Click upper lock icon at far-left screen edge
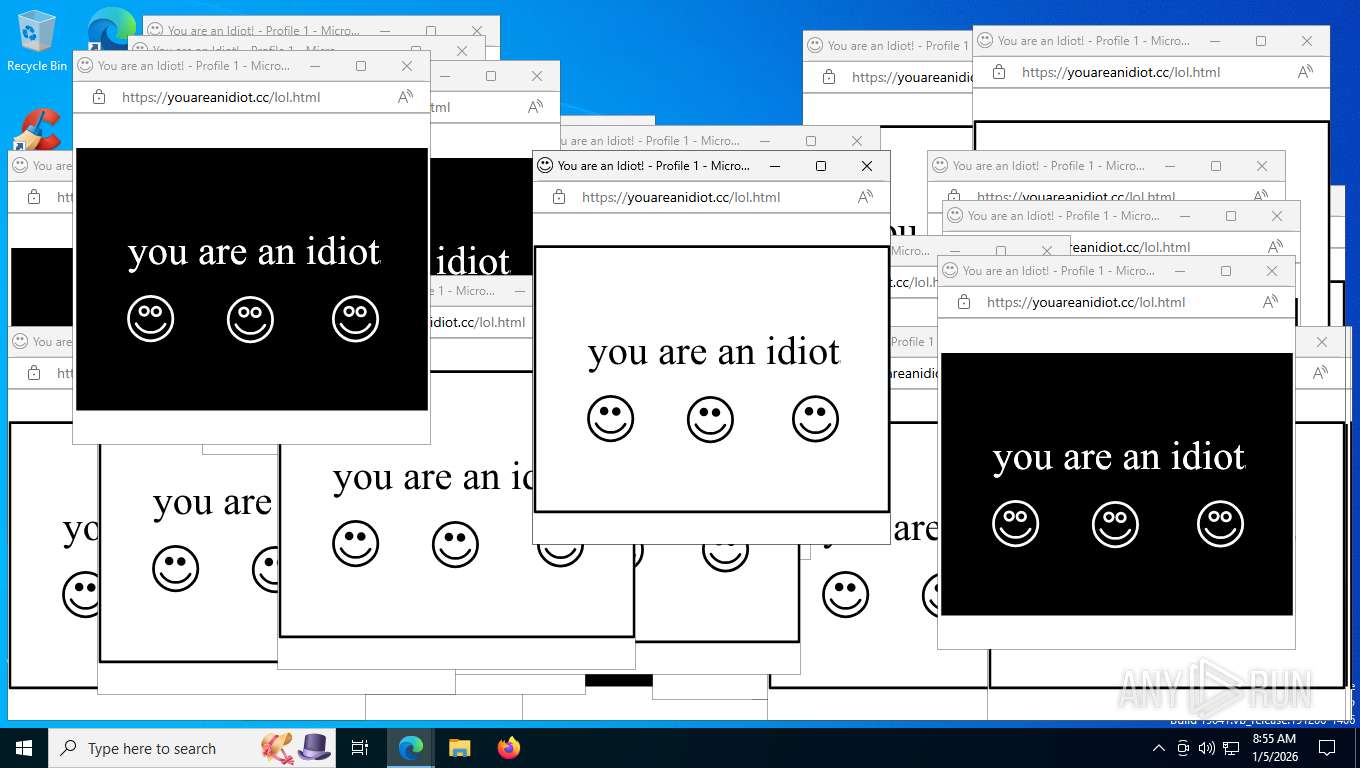 pyautogui.click(x=34, y=197)
